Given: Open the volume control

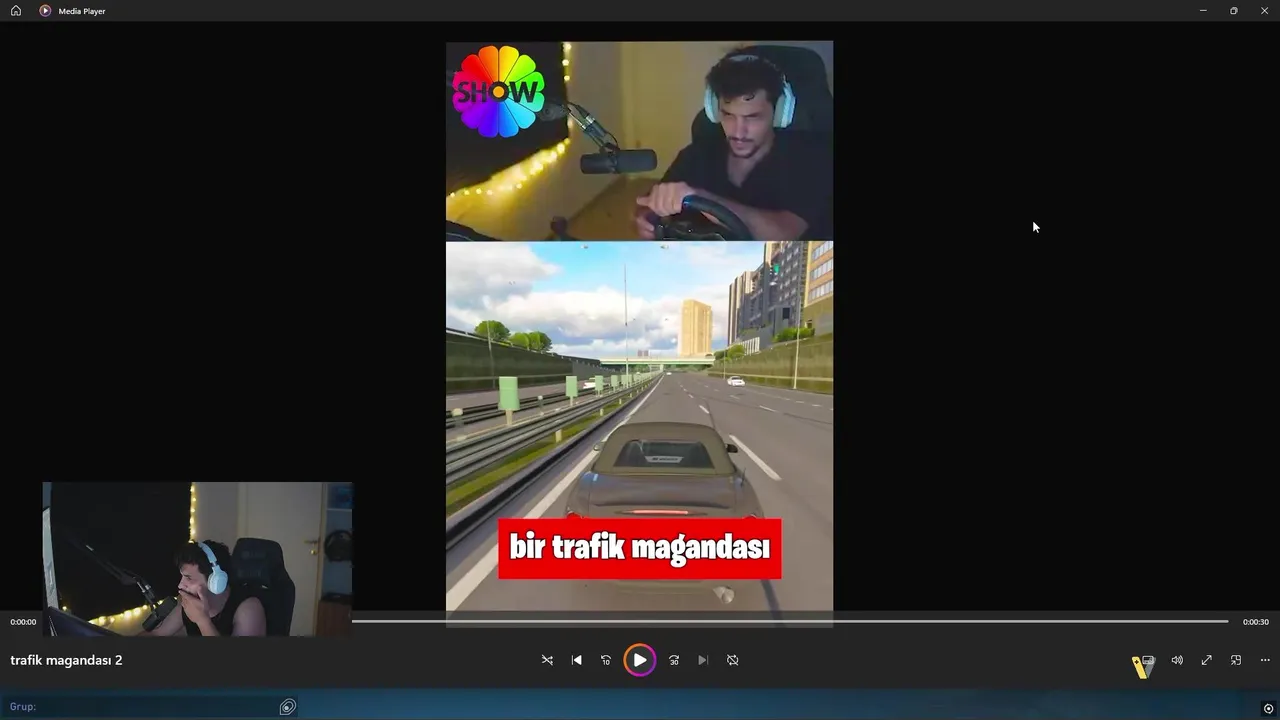Looking at the screenshot, I should click(x=1177, y=660).
